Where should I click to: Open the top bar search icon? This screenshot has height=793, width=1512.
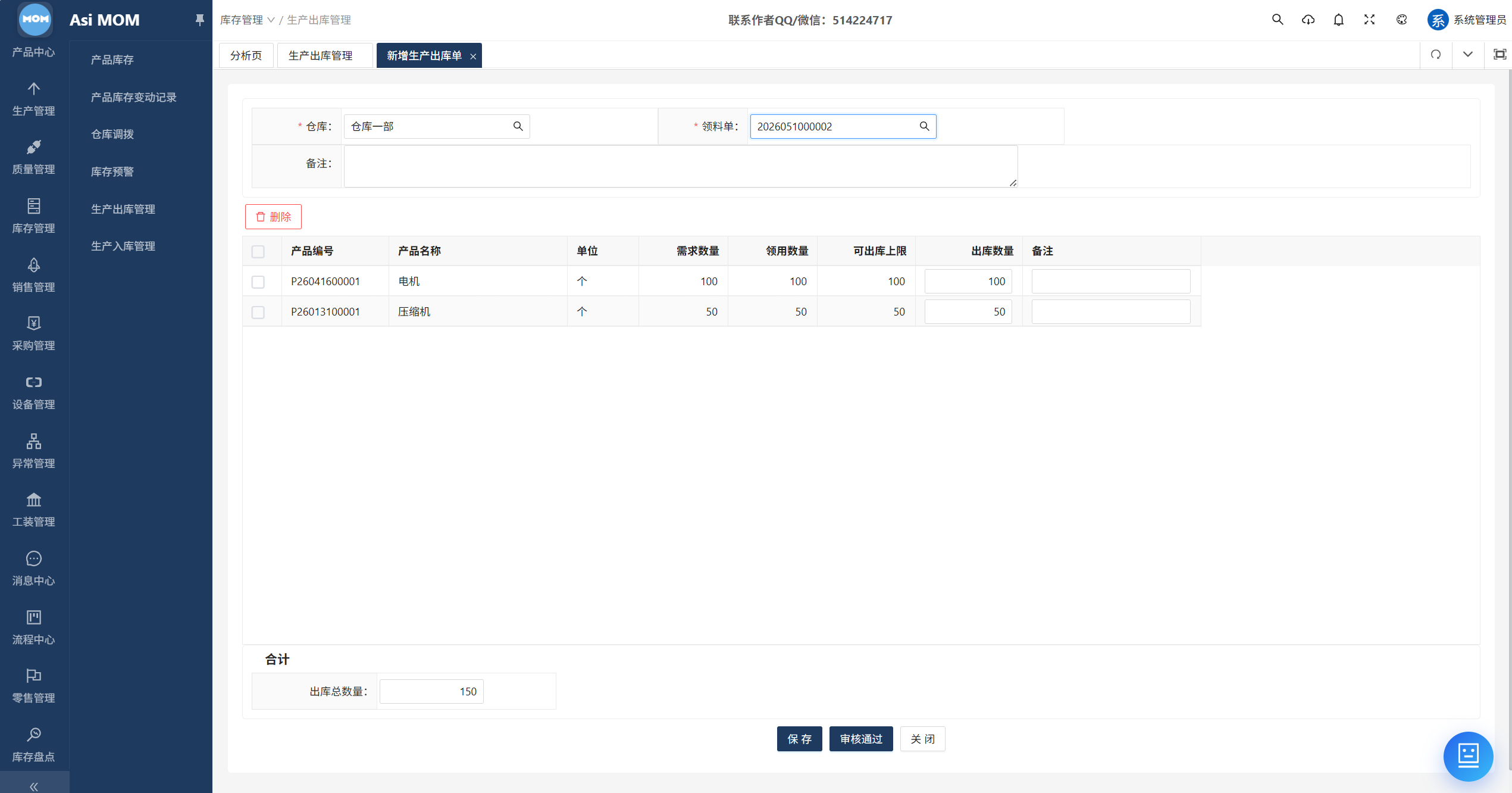[x=1277, y=20]
